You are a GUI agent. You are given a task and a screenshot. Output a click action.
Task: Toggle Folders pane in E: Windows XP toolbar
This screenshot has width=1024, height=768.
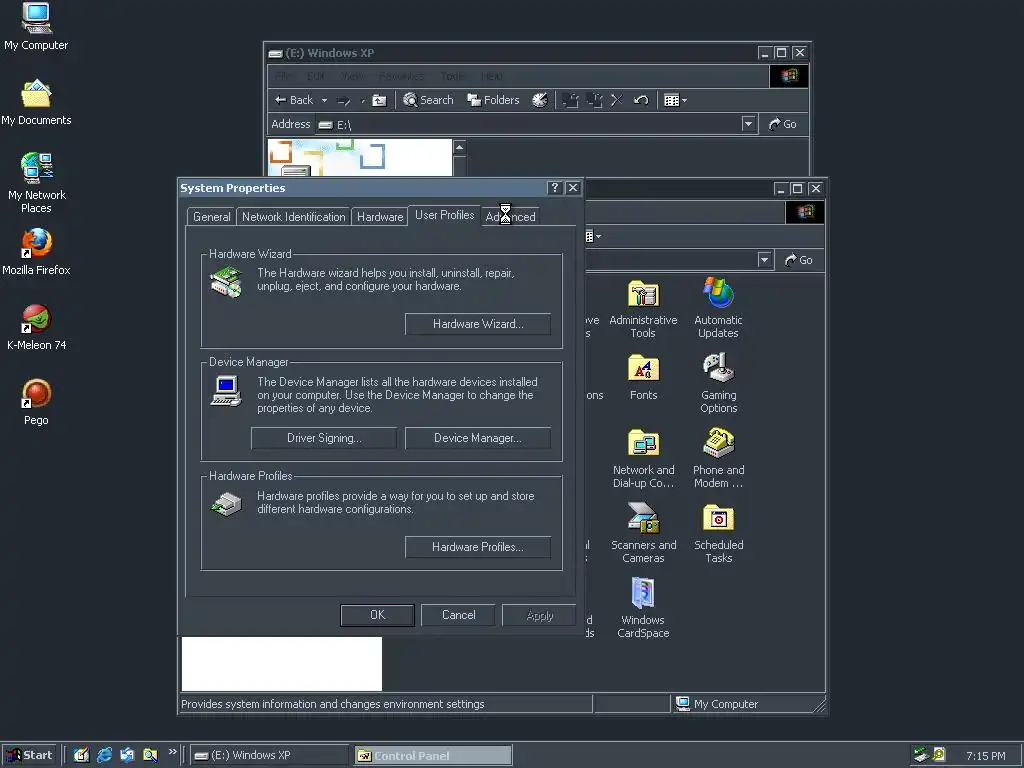[494, 100]
